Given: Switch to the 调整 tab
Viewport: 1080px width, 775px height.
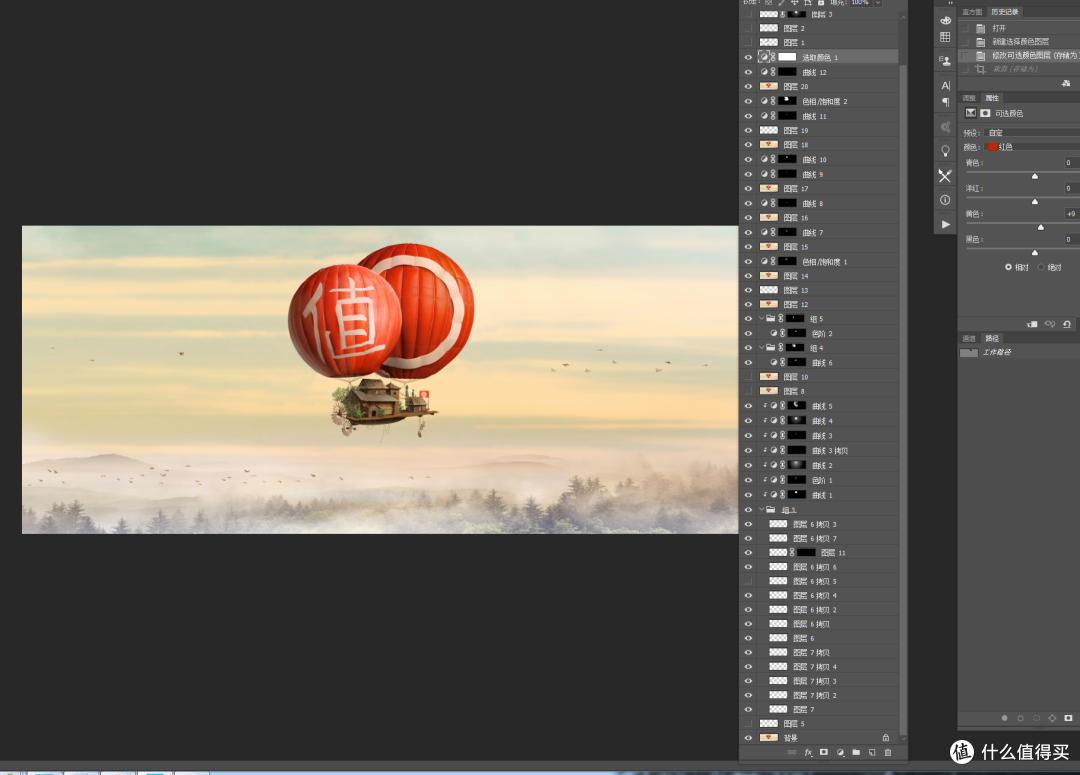Looking at the screenshot, I should (969, 98).
